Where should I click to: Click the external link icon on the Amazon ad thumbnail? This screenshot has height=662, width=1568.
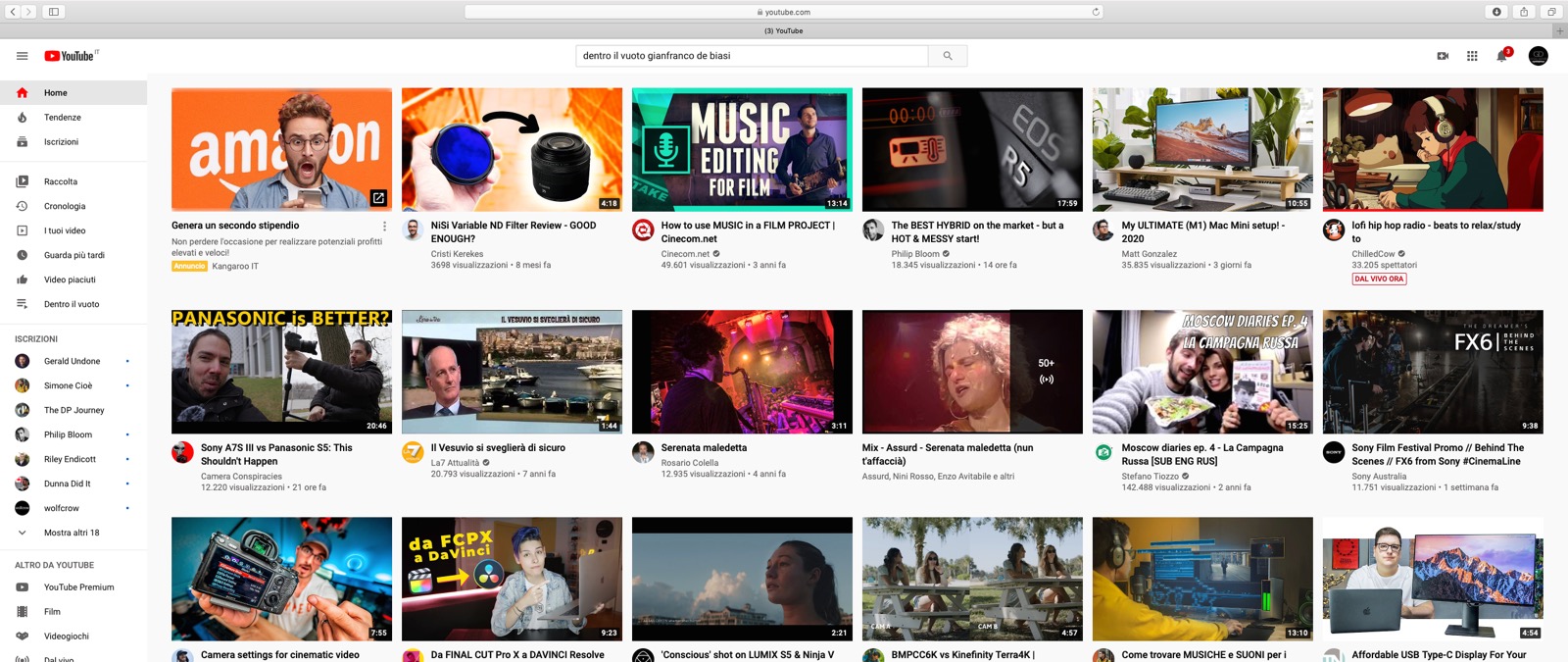tap(378, 198)
